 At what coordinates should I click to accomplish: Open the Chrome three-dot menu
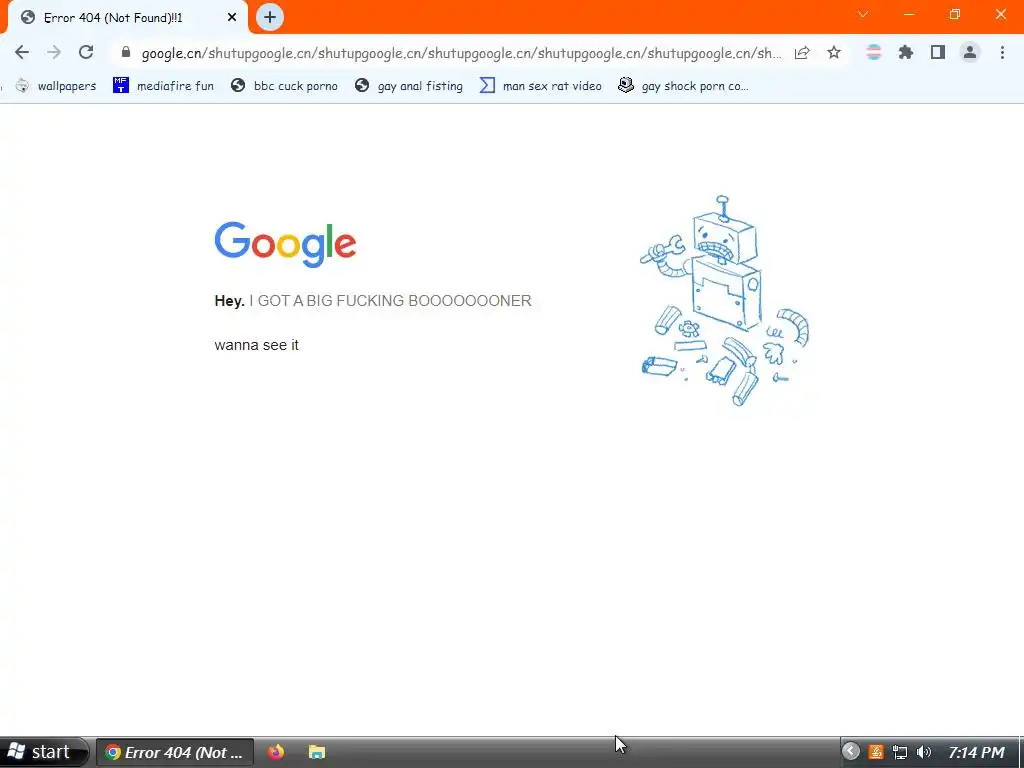[x=1002, y=52]
